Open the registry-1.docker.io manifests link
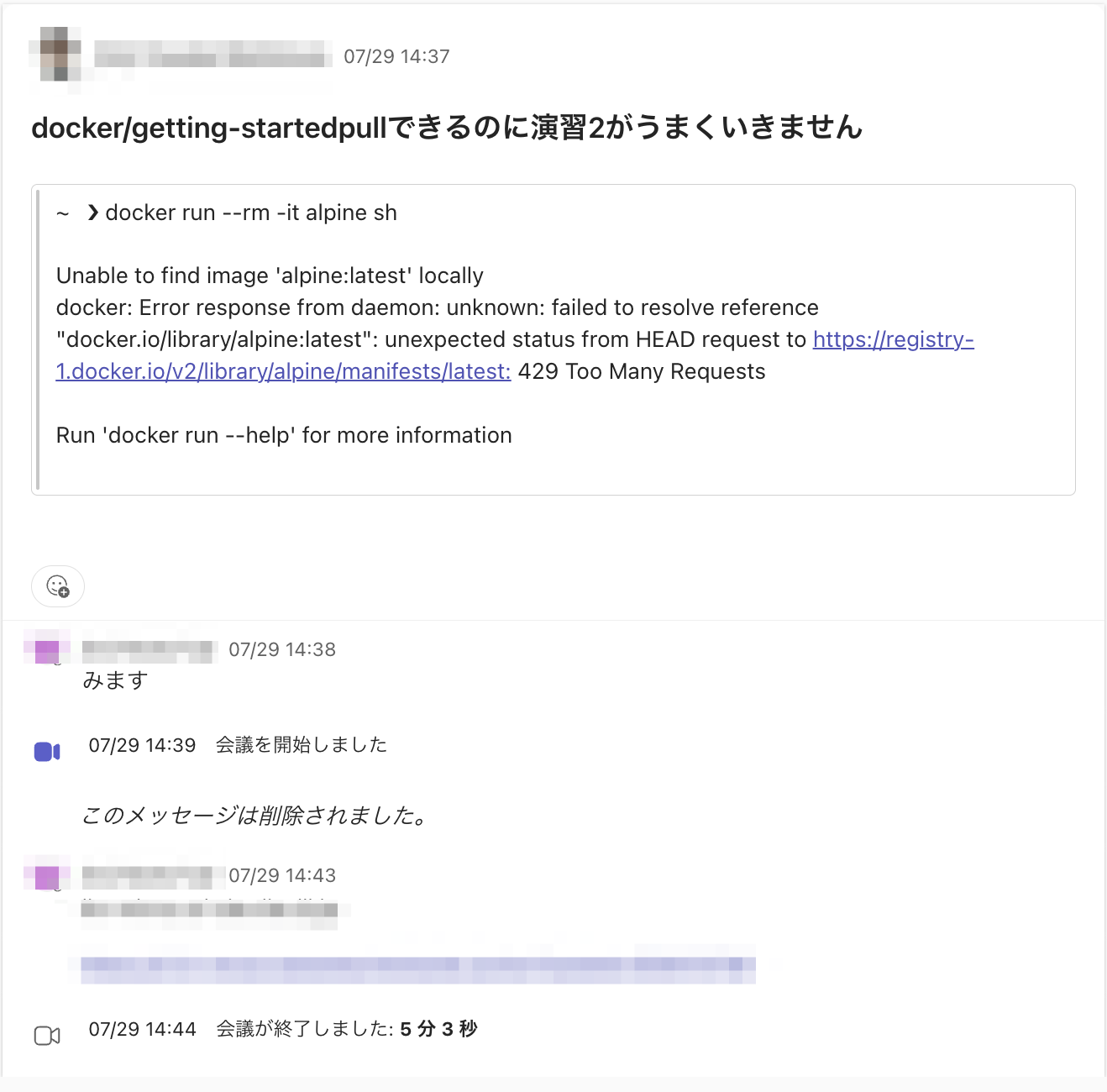 coord(515,355)
